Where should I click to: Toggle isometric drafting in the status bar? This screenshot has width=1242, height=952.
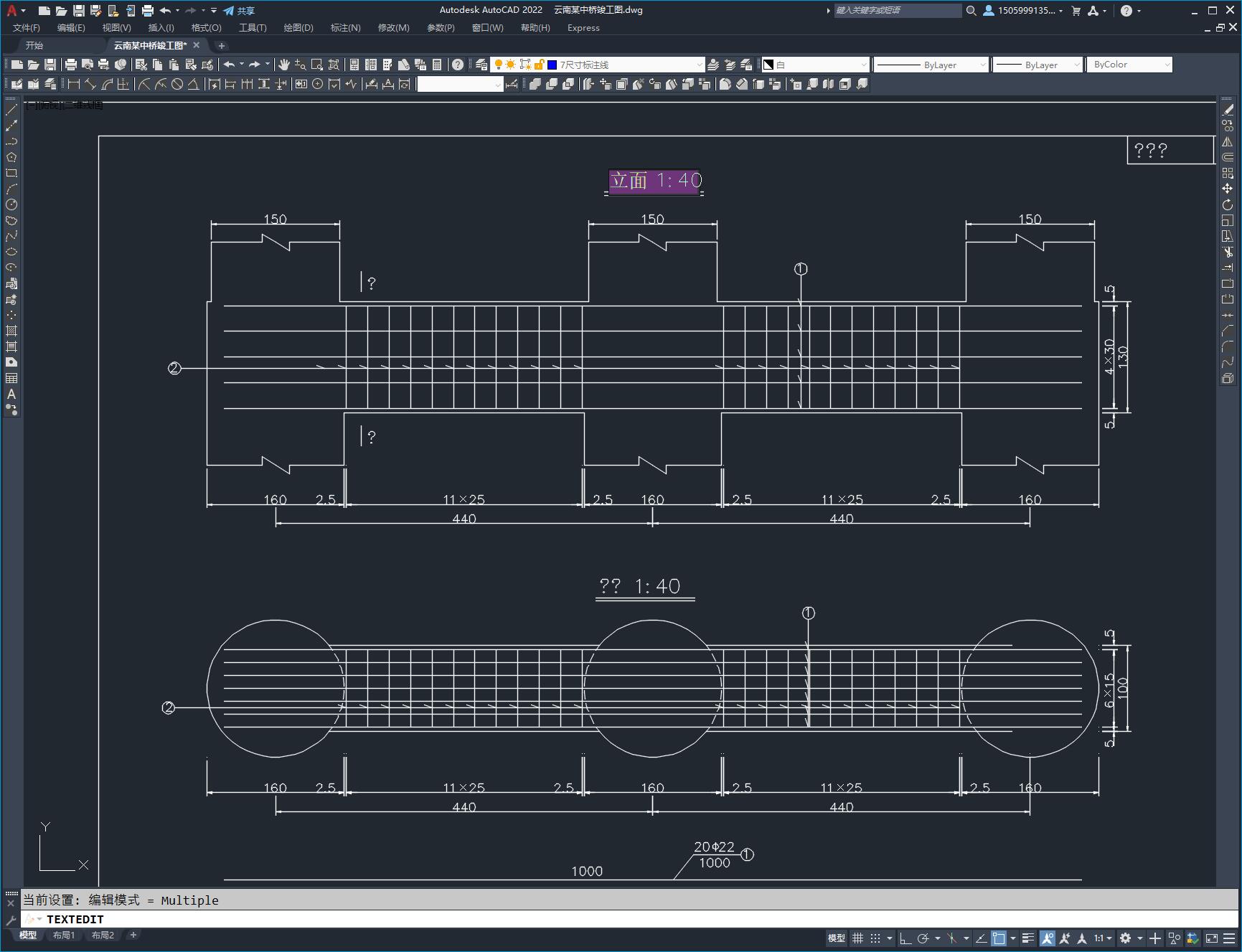click(x=952, y=938)
